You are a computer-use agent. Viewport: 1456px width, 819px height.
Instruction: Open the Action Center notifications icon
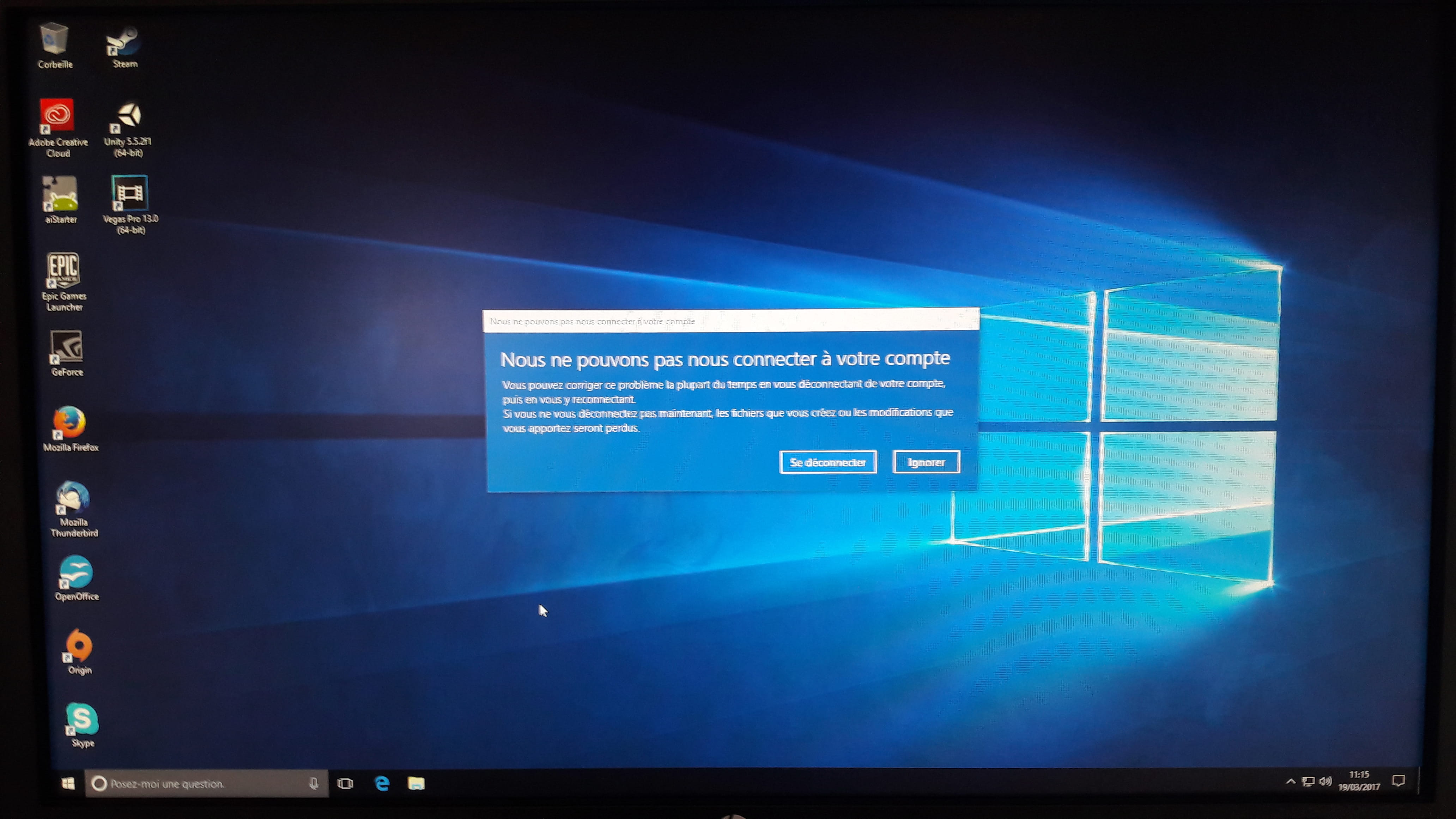coord(1399,781)
